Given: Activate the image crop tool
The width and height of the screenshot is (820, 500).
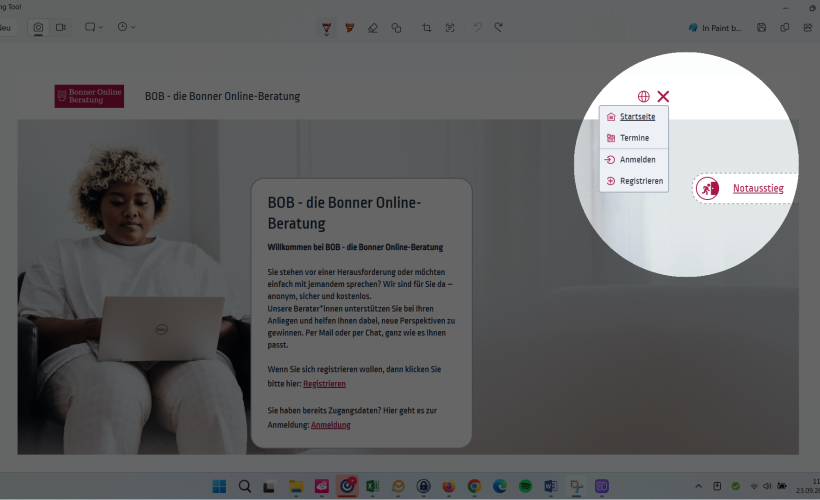Looking at the screenshot, I should point(427,28).
